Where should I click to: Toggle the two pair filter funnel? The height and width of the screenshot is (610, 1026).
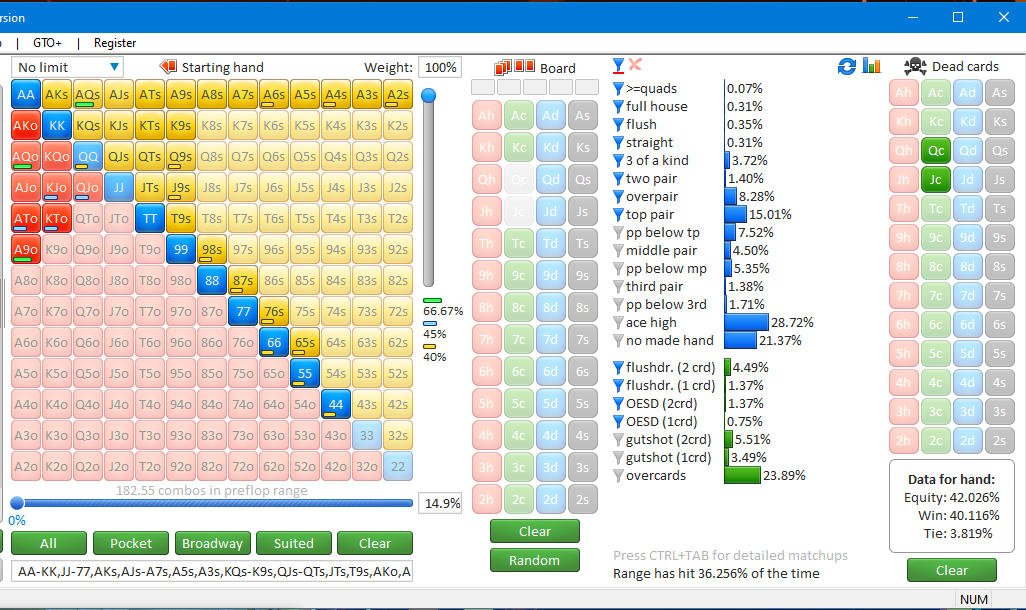pos(618,178)
